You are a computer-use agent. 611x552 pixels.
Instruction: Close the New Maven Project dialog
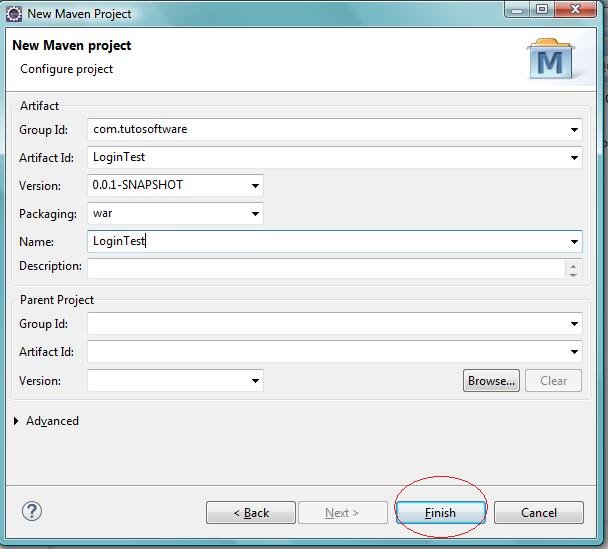click(575, 9)
